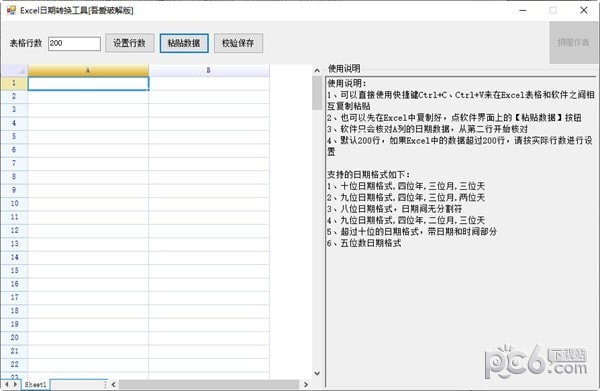Select row header 2
The width and height of the screenshot is (600, 391).
[x=14, y=96]
